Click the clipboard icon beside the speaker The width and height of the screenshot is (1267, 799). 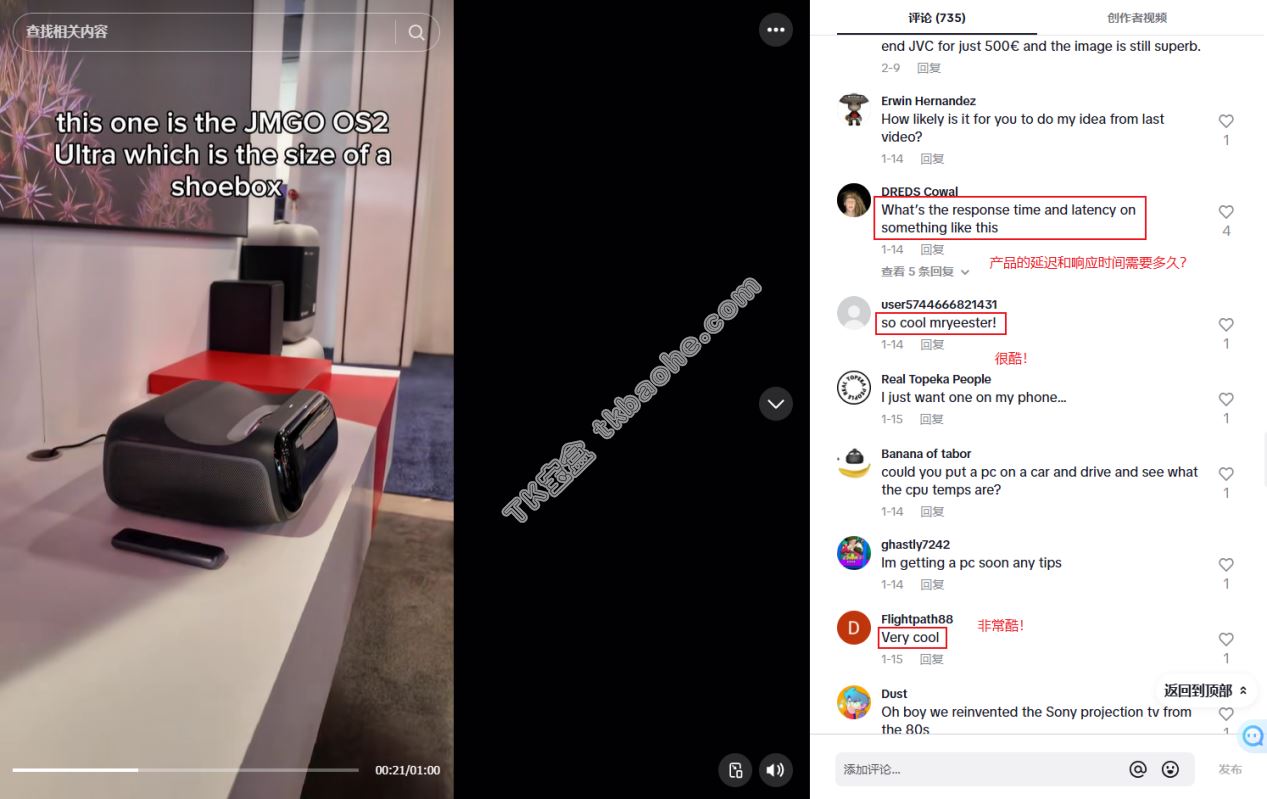(735, 770)
